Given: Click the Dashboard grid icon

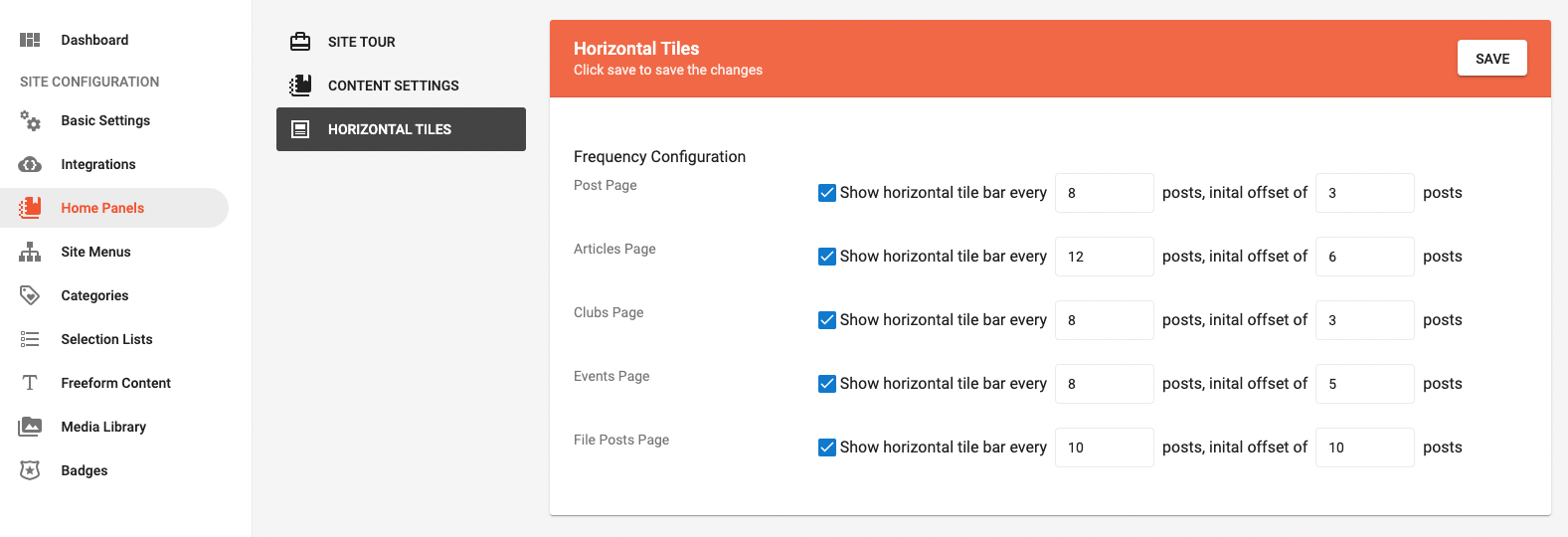Looking at the screenshot, I should click(30, 40).
